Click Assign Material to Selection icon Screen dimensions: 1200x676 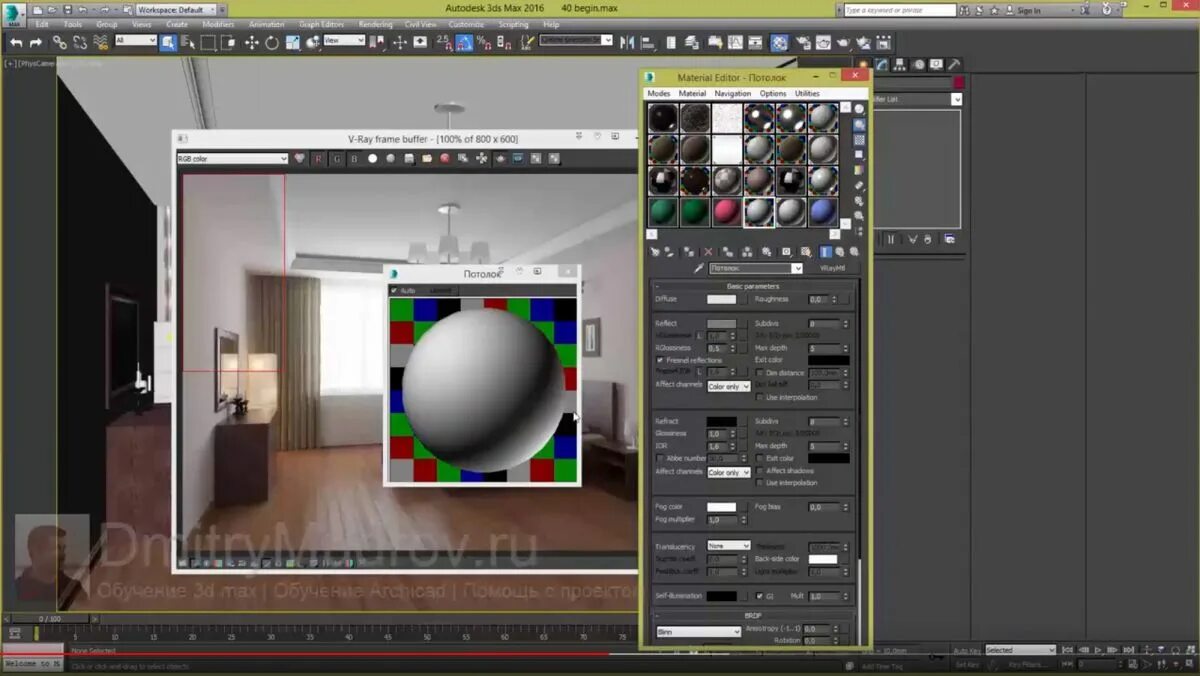[x=689, y=252]
